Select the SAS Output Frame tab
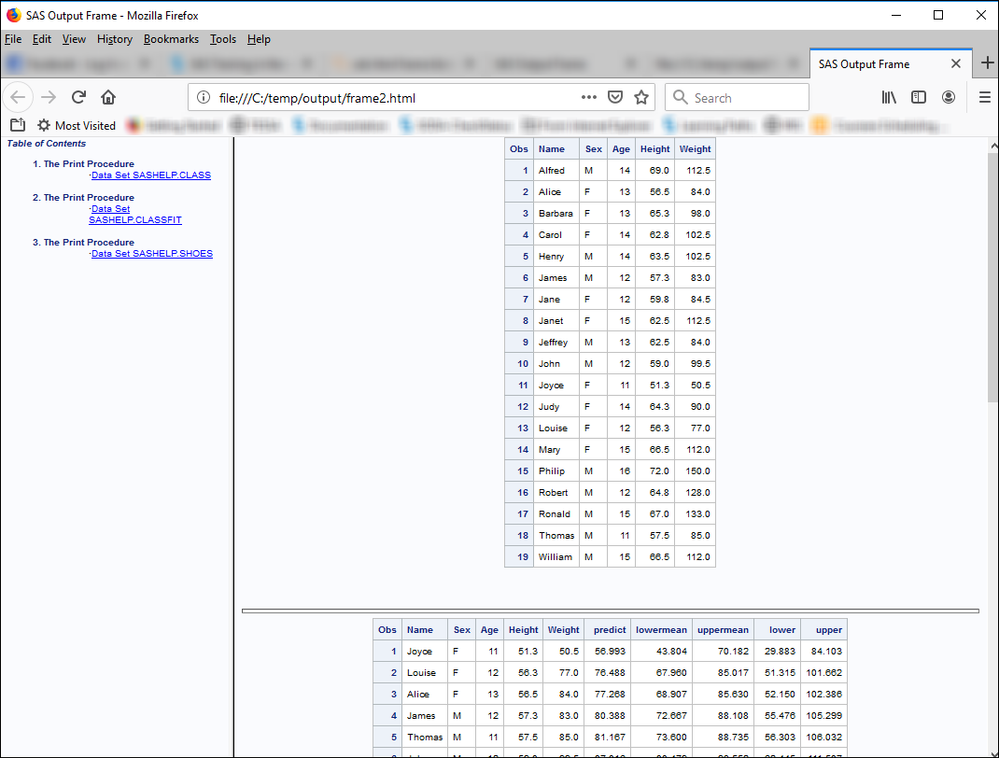This screenshot has height=758, width=999. [891, 64]
